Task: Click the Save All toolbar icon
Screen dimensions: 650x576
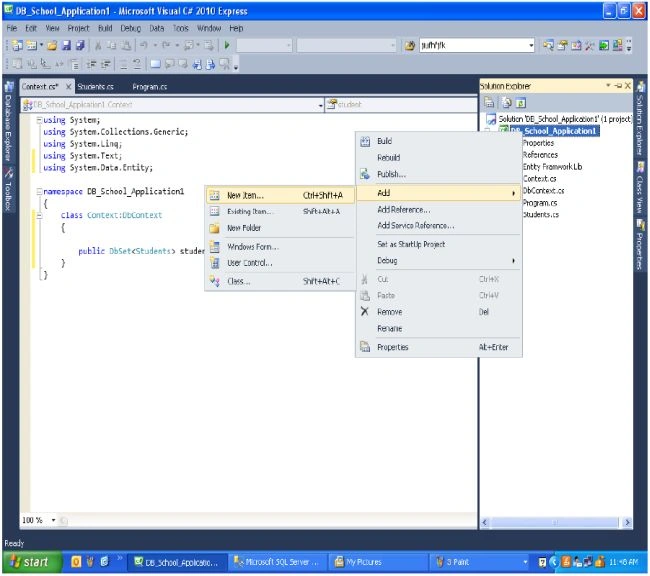Action: click(80, 45)
